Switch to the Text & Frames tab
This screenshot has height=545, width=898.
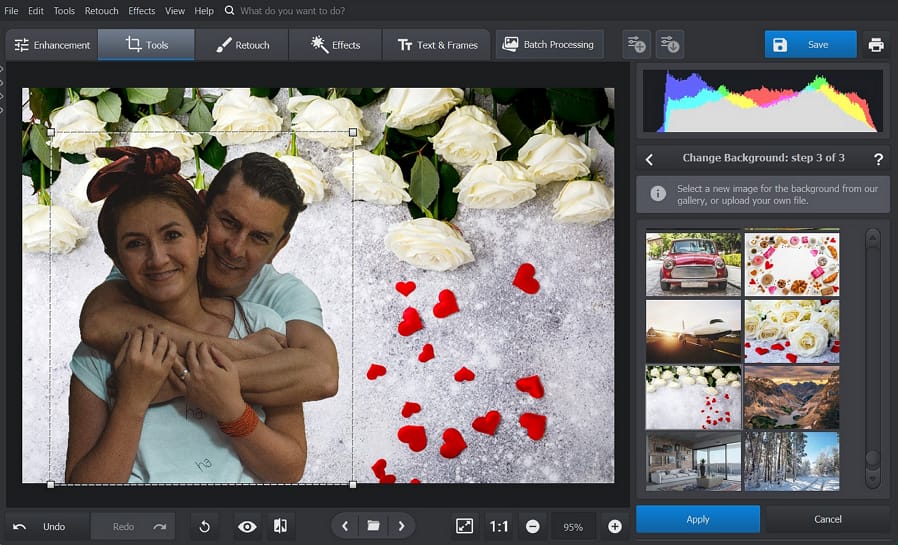tap(438, 45)
